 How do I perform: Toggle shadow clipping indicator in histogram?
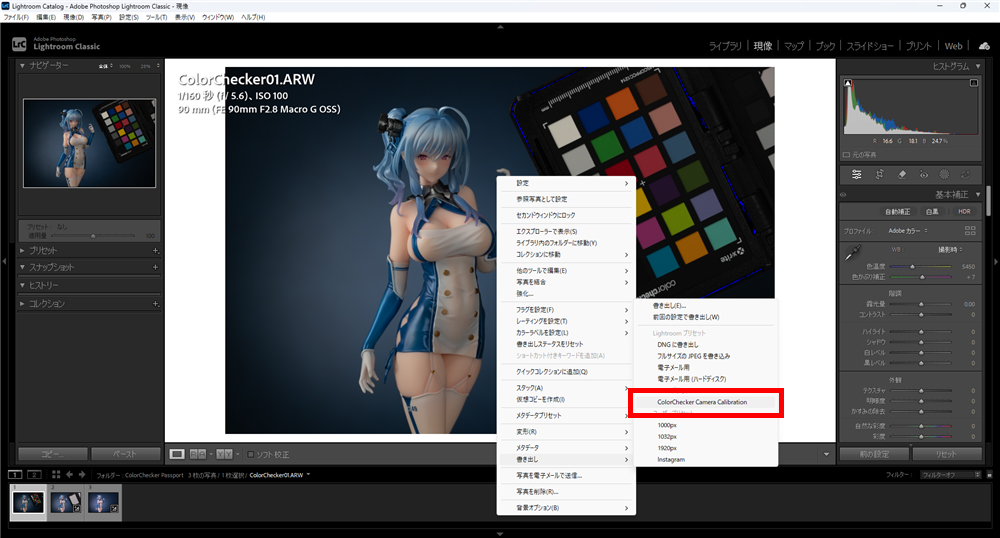click(x=848, y=83)
